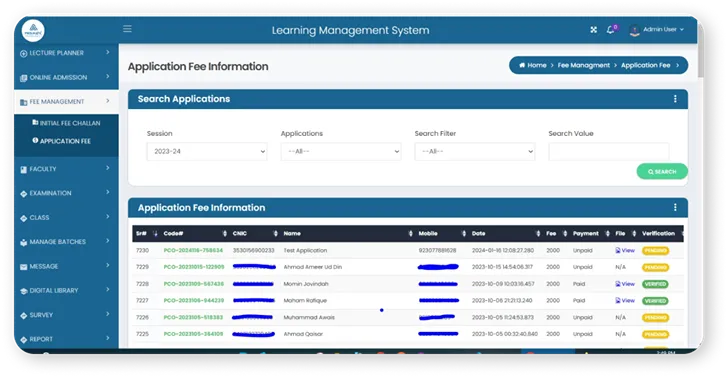Screen dimensions: 728x377
Task: Click the Class sidebar icon
Action: click(24, 218)
